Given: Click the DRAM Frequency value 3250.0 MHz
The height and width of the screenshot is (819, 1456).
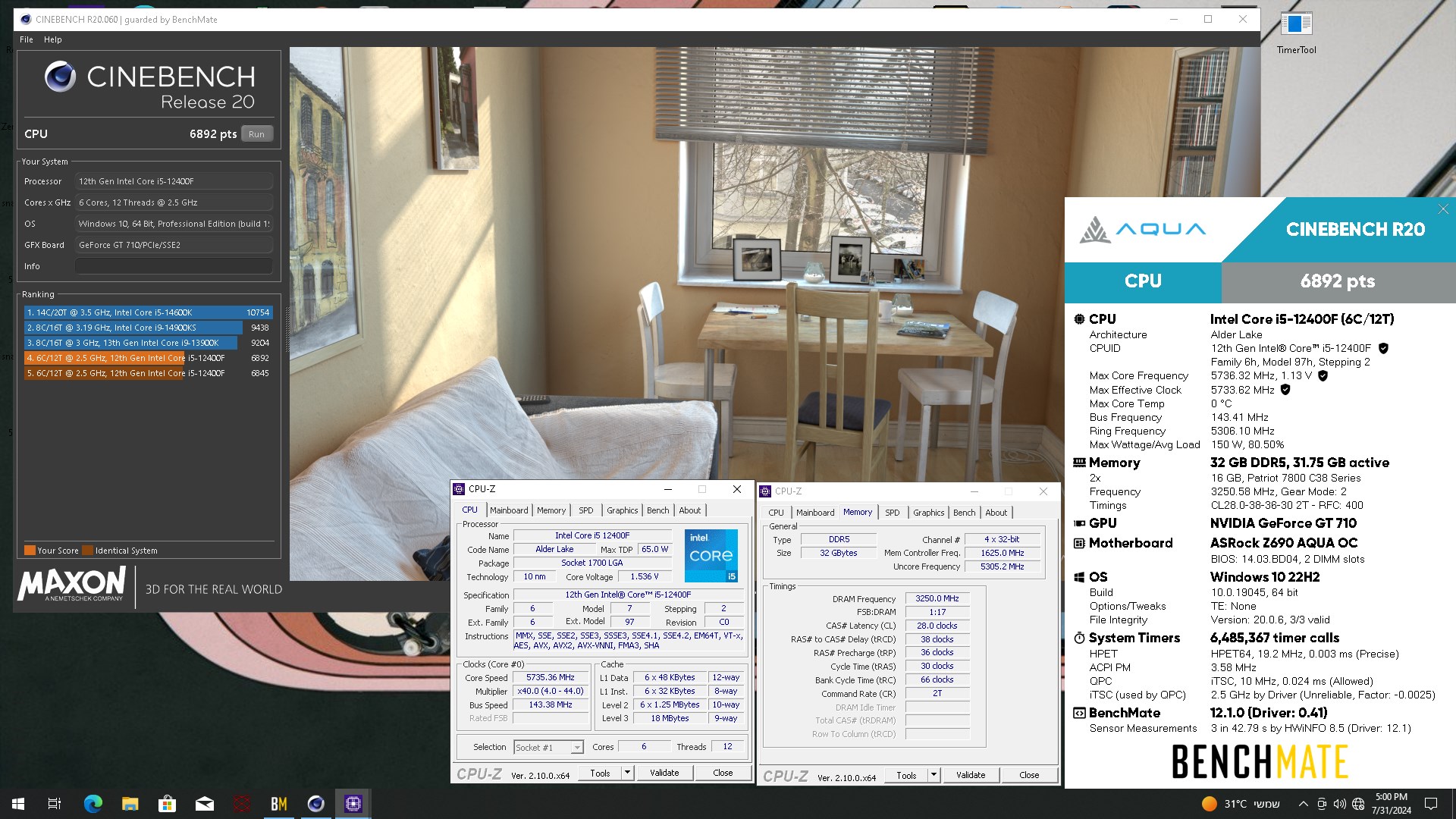Looking at the screenshot, I should click(937, 598).
